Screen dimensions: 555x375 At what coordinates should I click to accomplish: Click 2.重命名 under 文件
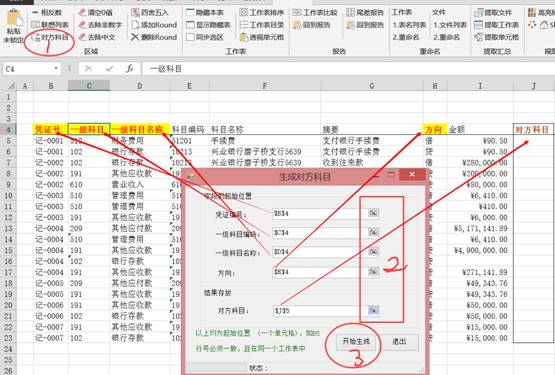[x=447, y=37]
